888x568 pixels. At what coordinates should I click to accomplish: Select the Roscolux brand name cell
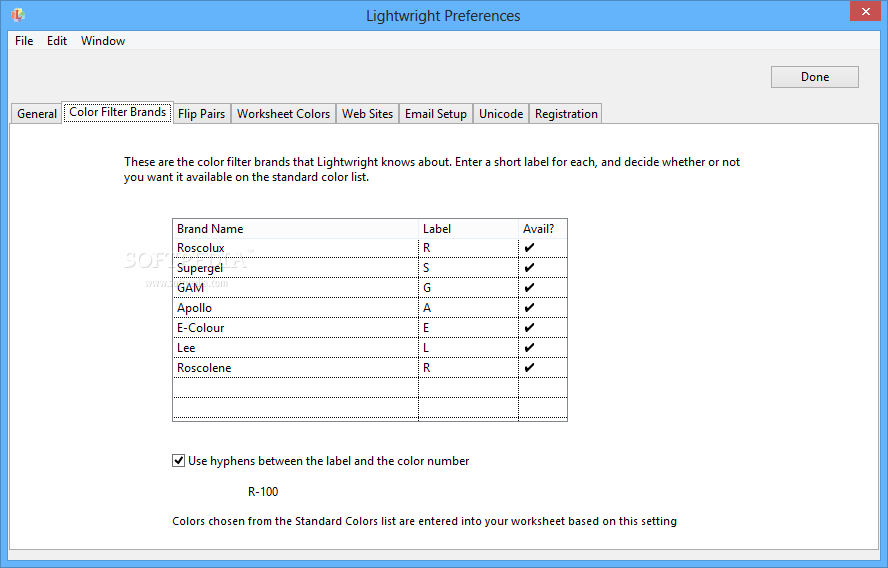[x=296, y=248]
